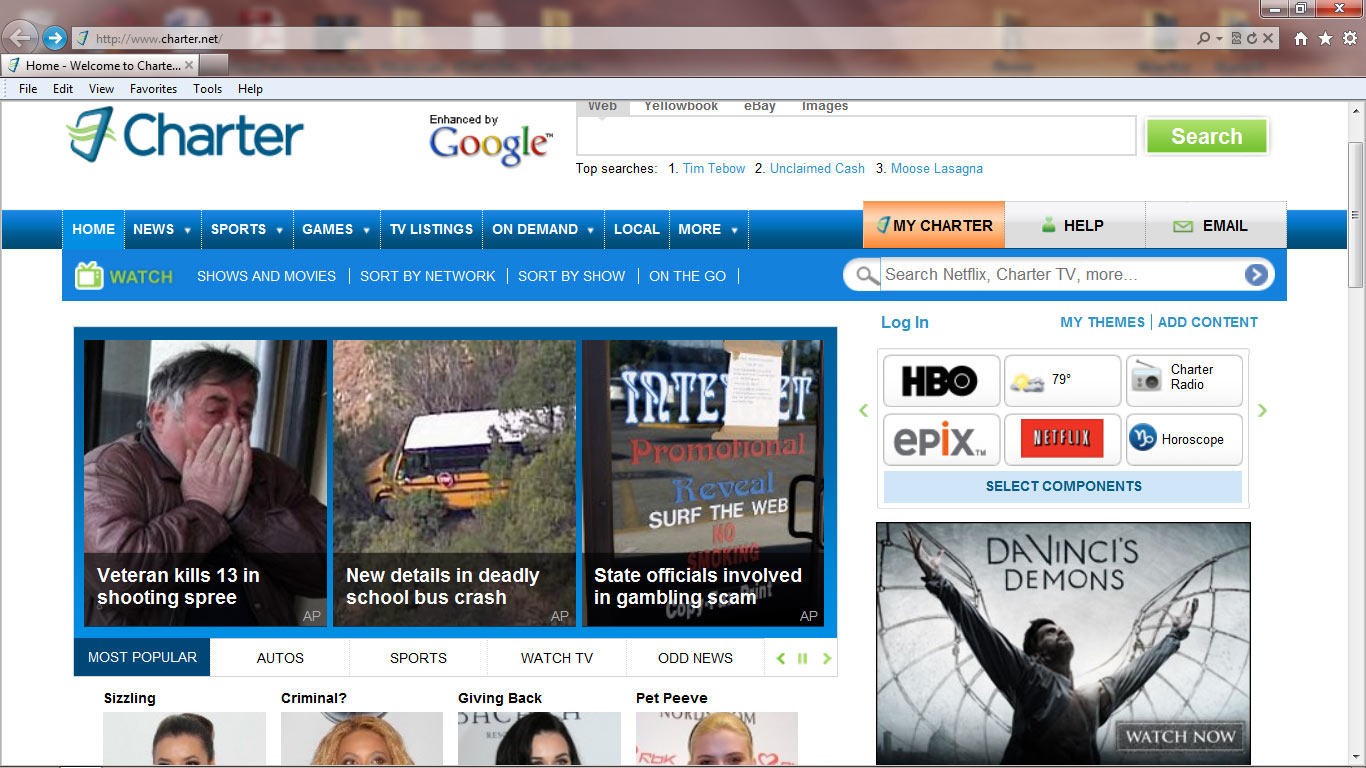Open the Horoscope tile
The width and height of the screenshot is (1366, 768).
click(x=1184, y=440)
